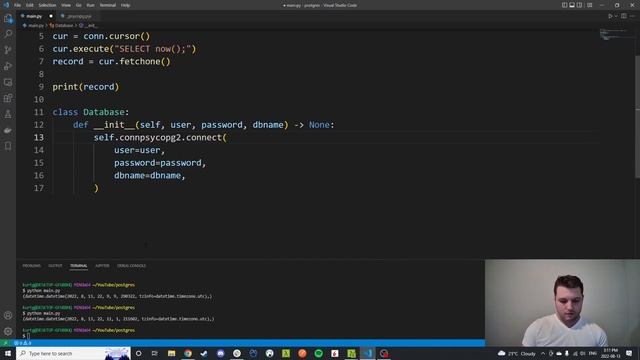Viewport: 640px width, 360px height.
Task: Open Google Chrome from the taskbar
Action: (188, 353)
